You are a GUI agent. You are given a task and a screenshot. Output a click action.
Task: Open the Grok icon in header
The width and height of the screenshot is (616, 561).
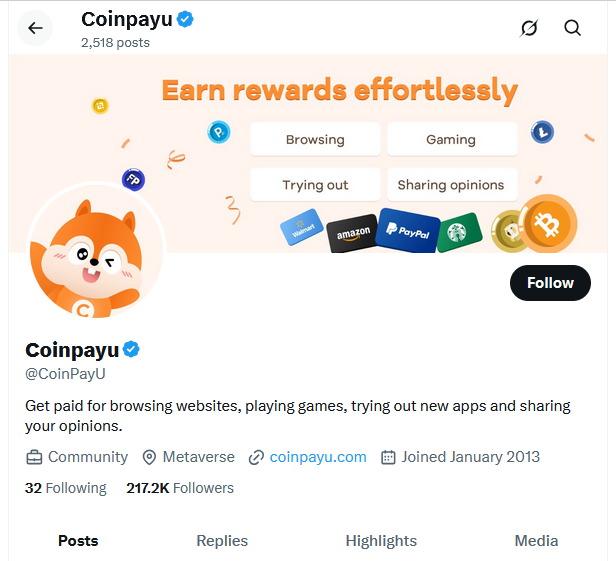click(530, 28)
